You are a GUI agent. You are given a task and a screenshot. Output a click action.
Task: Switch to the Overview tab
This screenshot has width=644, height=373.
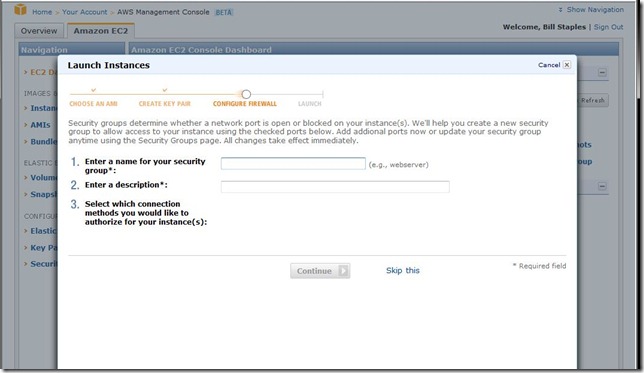point(39,31)
